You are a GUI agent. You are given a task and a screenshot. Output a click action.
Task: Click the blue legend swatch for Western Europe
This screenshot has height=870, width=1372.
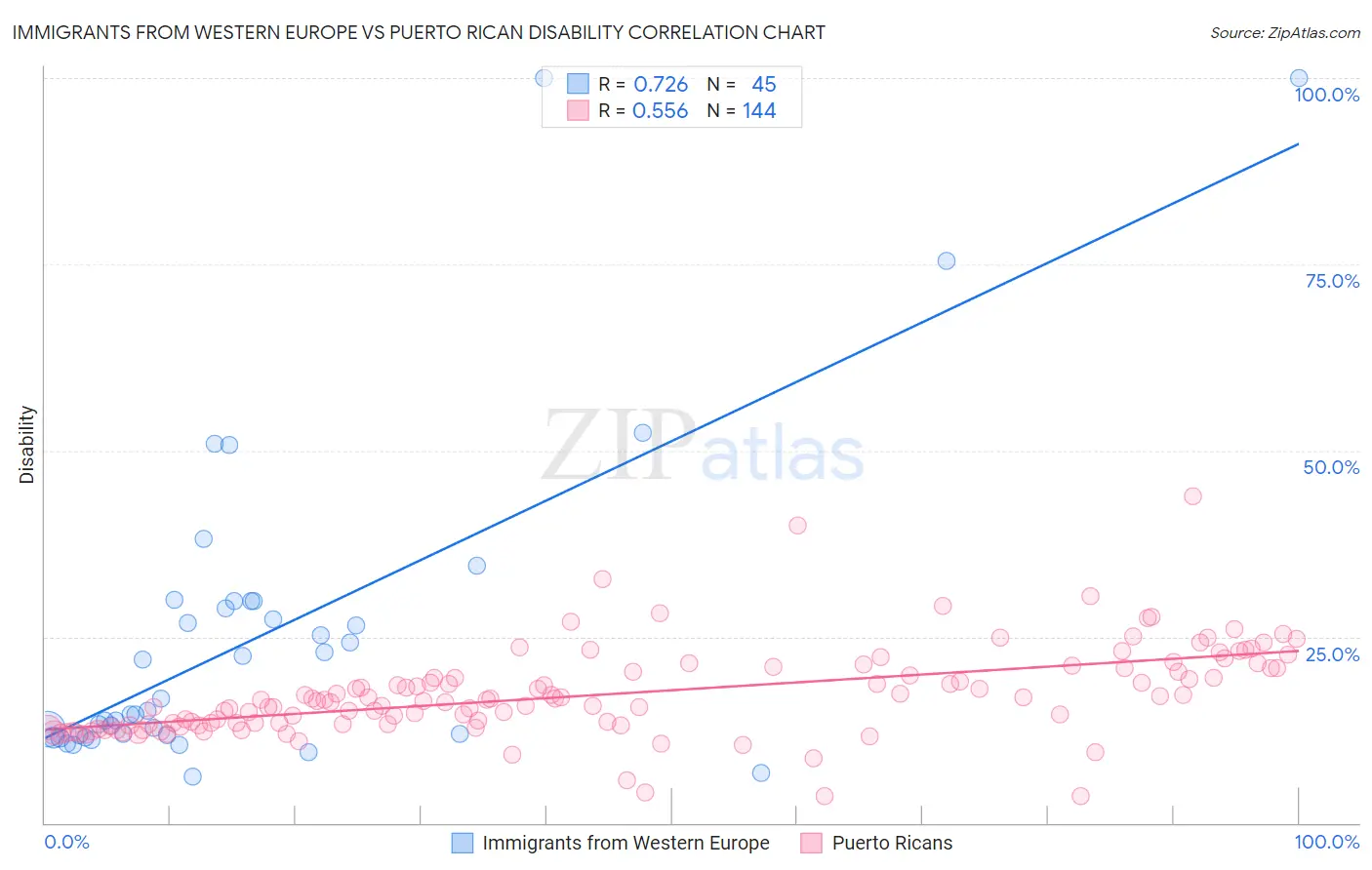[463, 843]
